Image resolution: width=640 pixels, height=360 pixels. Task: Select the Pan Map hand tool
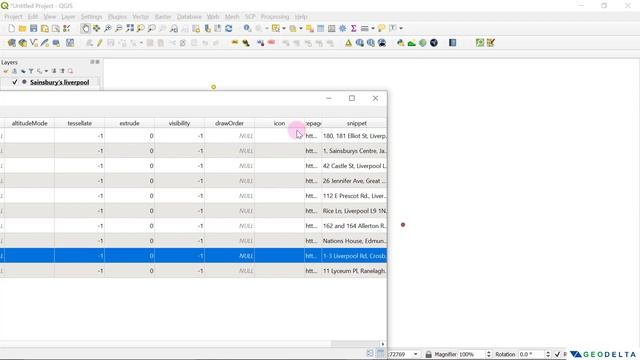click(85, 28)
